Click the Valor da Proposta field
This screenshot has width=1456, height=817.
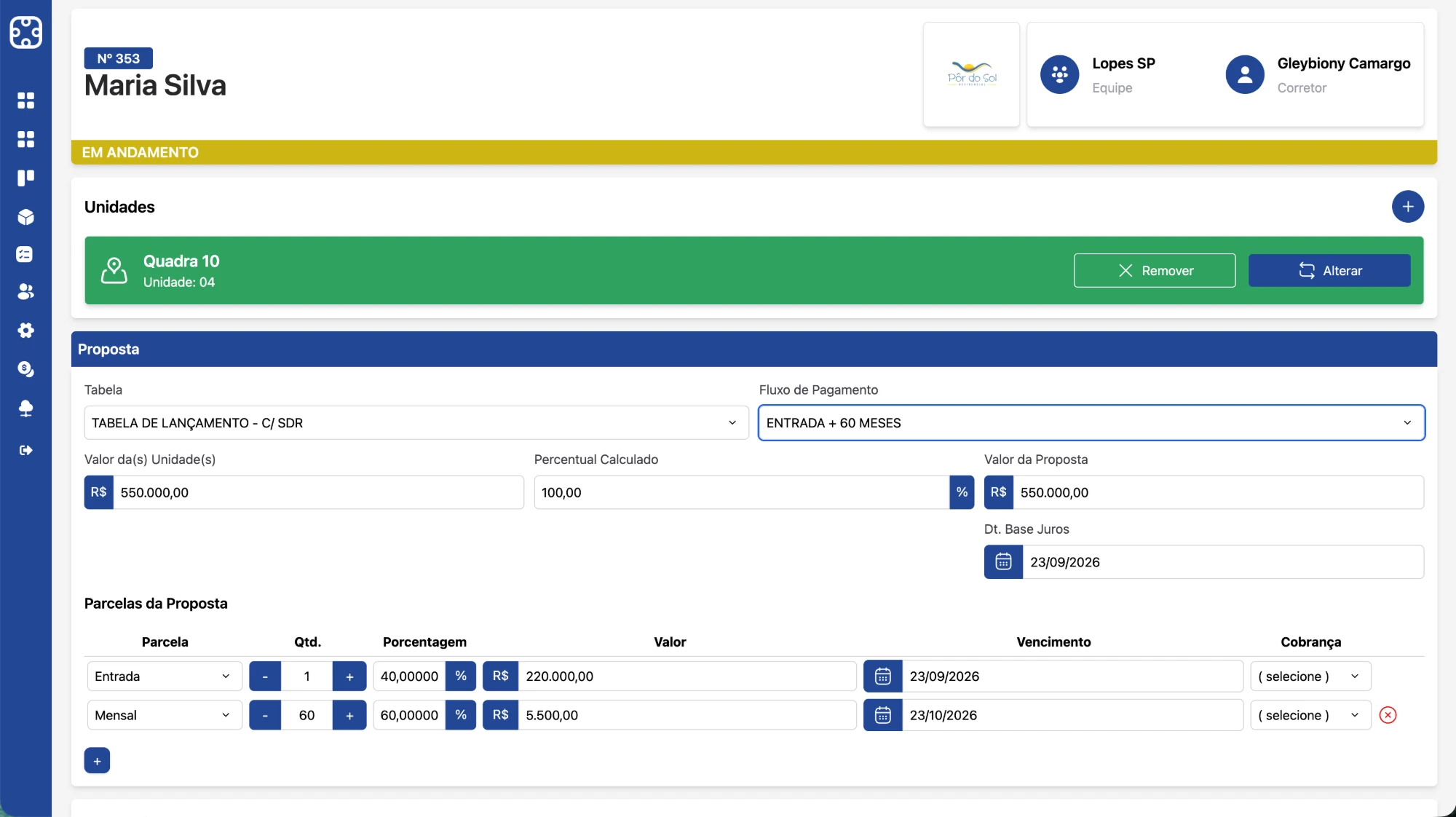(1218, 493)
